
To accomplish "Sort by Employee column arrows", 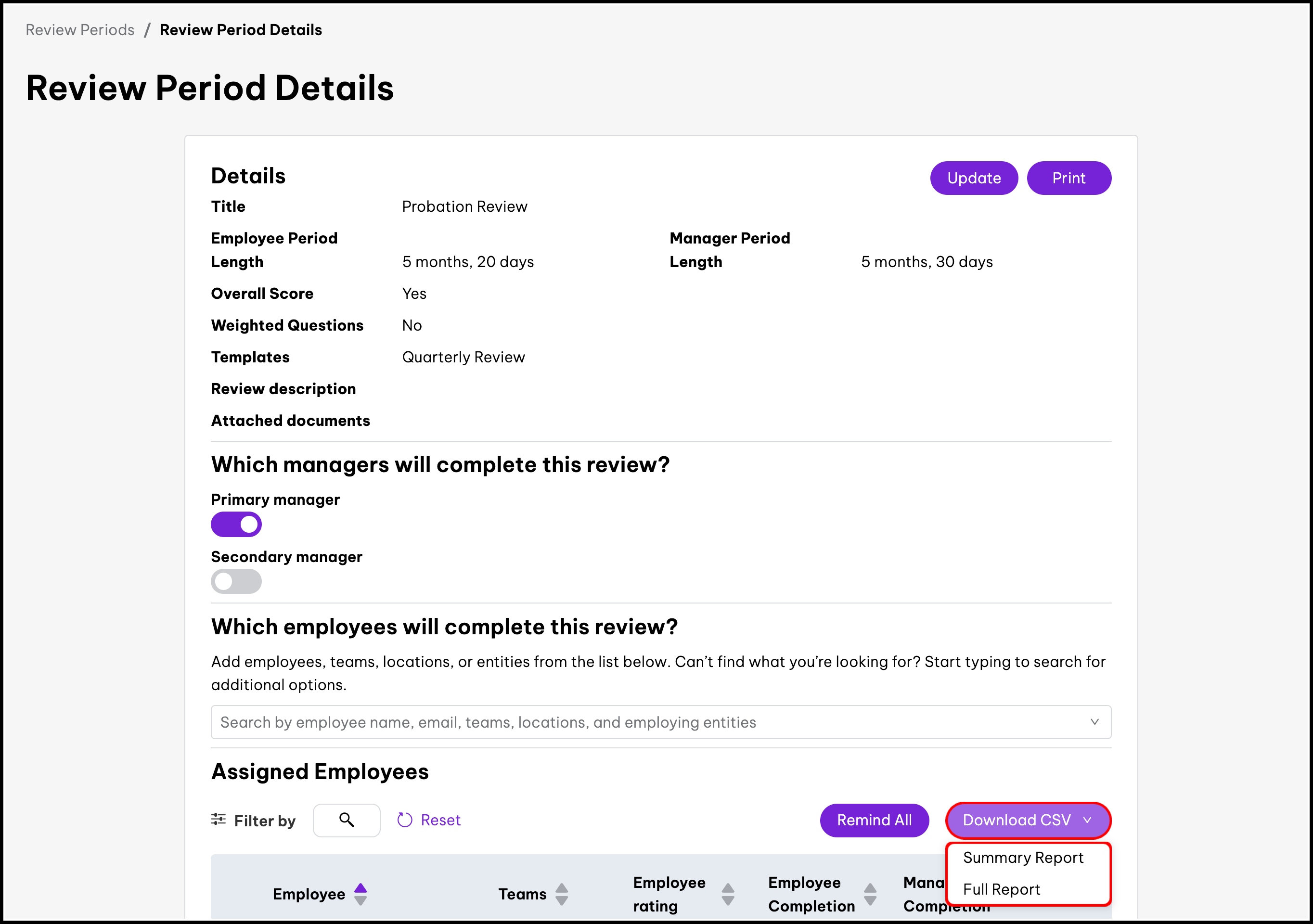I will coord(360,894).
